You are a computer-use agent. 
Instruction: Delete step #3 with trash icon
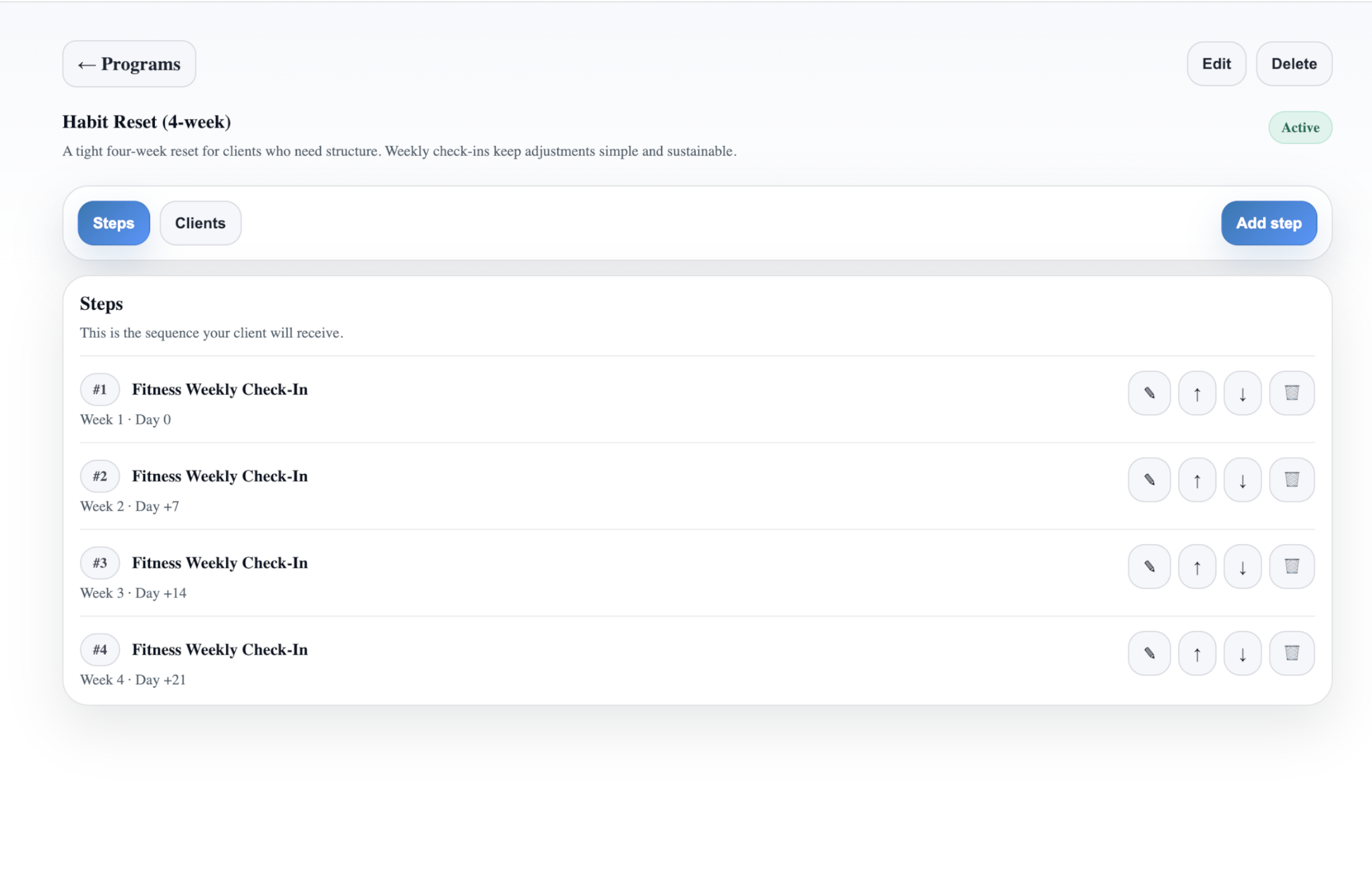coord(1291,566)
